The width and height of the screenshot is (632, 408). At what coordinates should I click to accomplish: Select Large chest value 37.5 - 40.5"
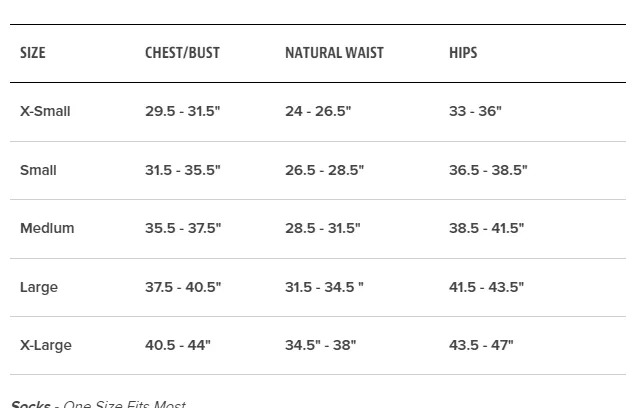pos(183,287)
